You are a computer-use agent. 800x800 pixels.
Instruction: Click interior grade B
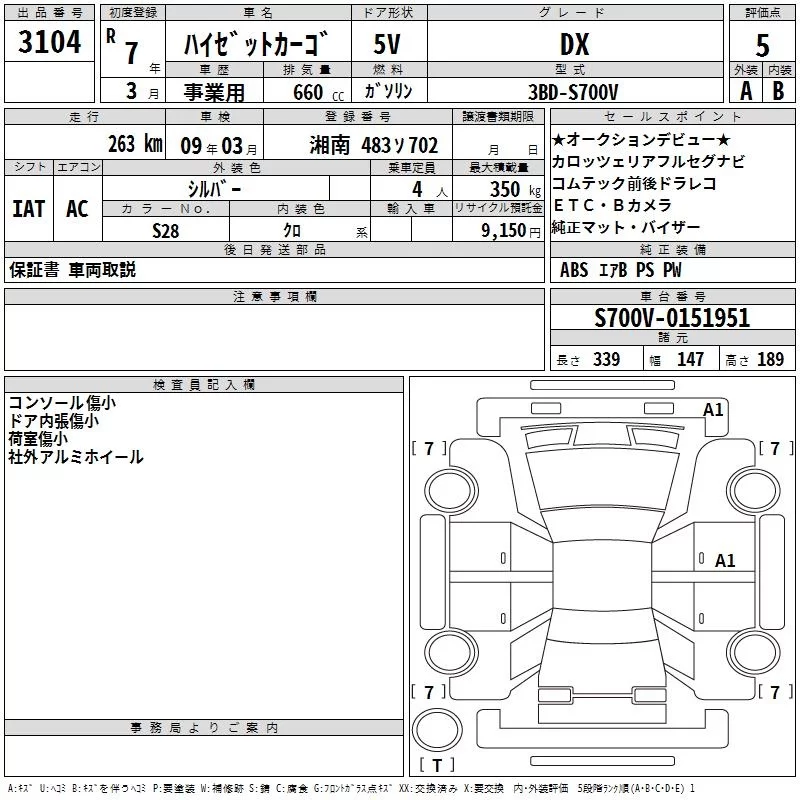pos(779,90)
